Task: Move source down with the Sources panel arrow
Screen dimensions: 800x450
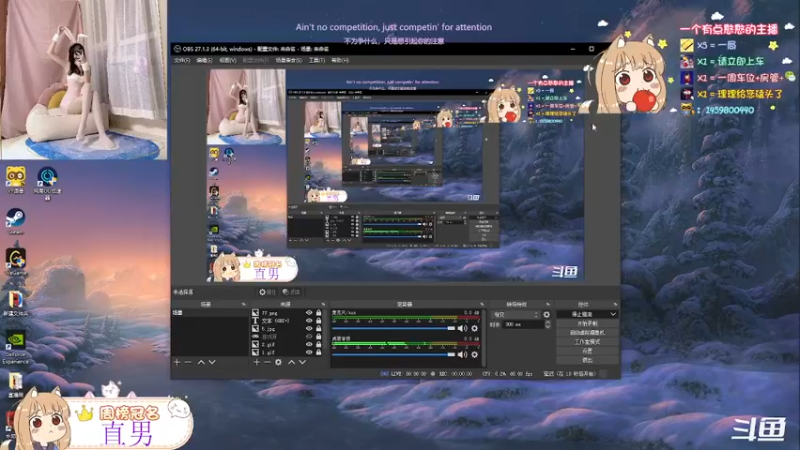Action: 302,362
